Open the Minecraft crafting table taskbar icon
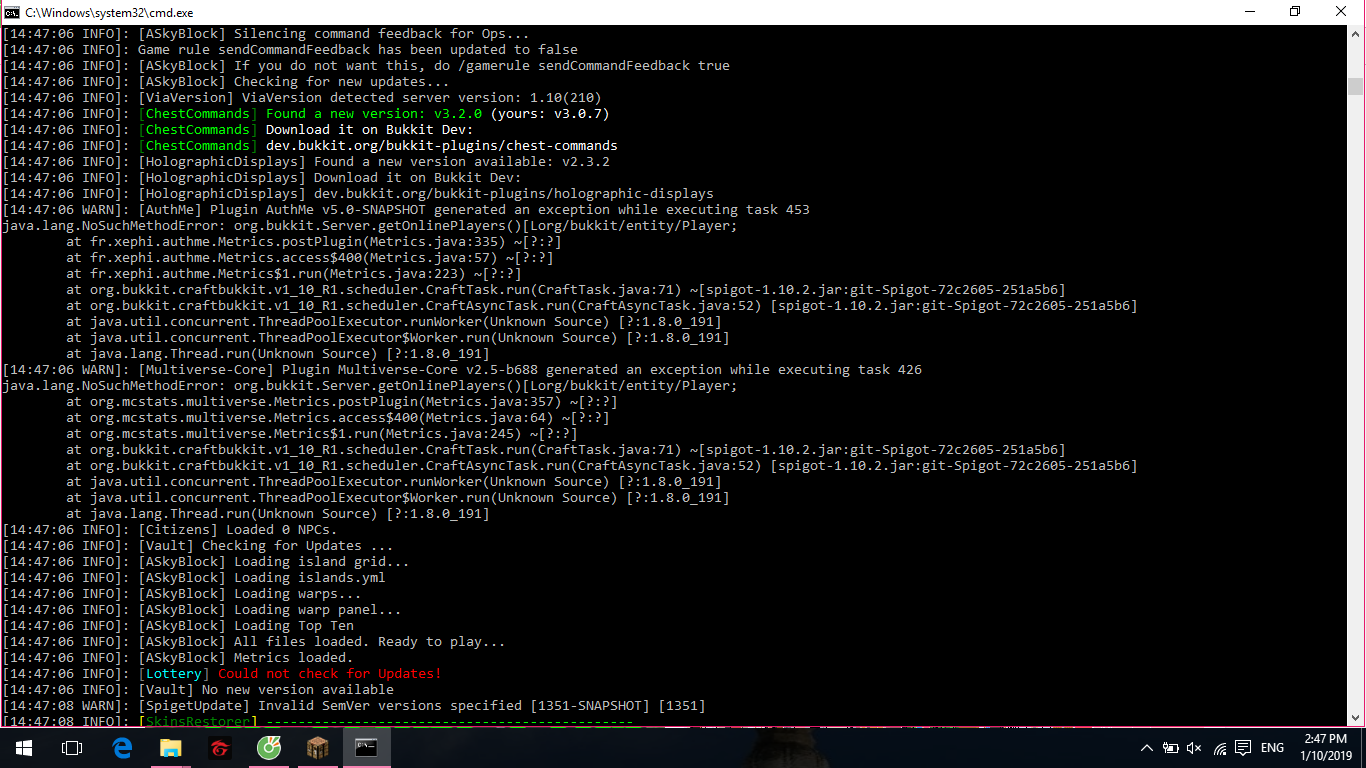Image resolution: width=1366 pixels, height=768 pixels. [318, 748]
